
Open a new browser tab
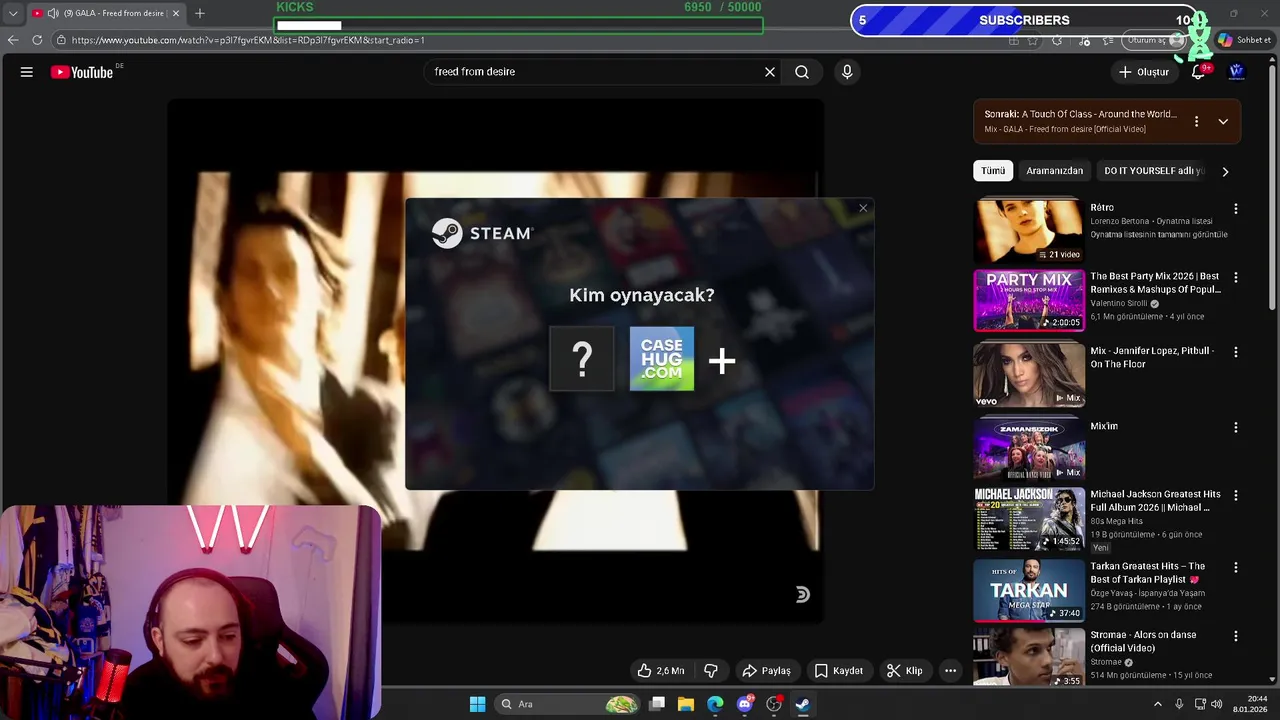pos(200,13)
